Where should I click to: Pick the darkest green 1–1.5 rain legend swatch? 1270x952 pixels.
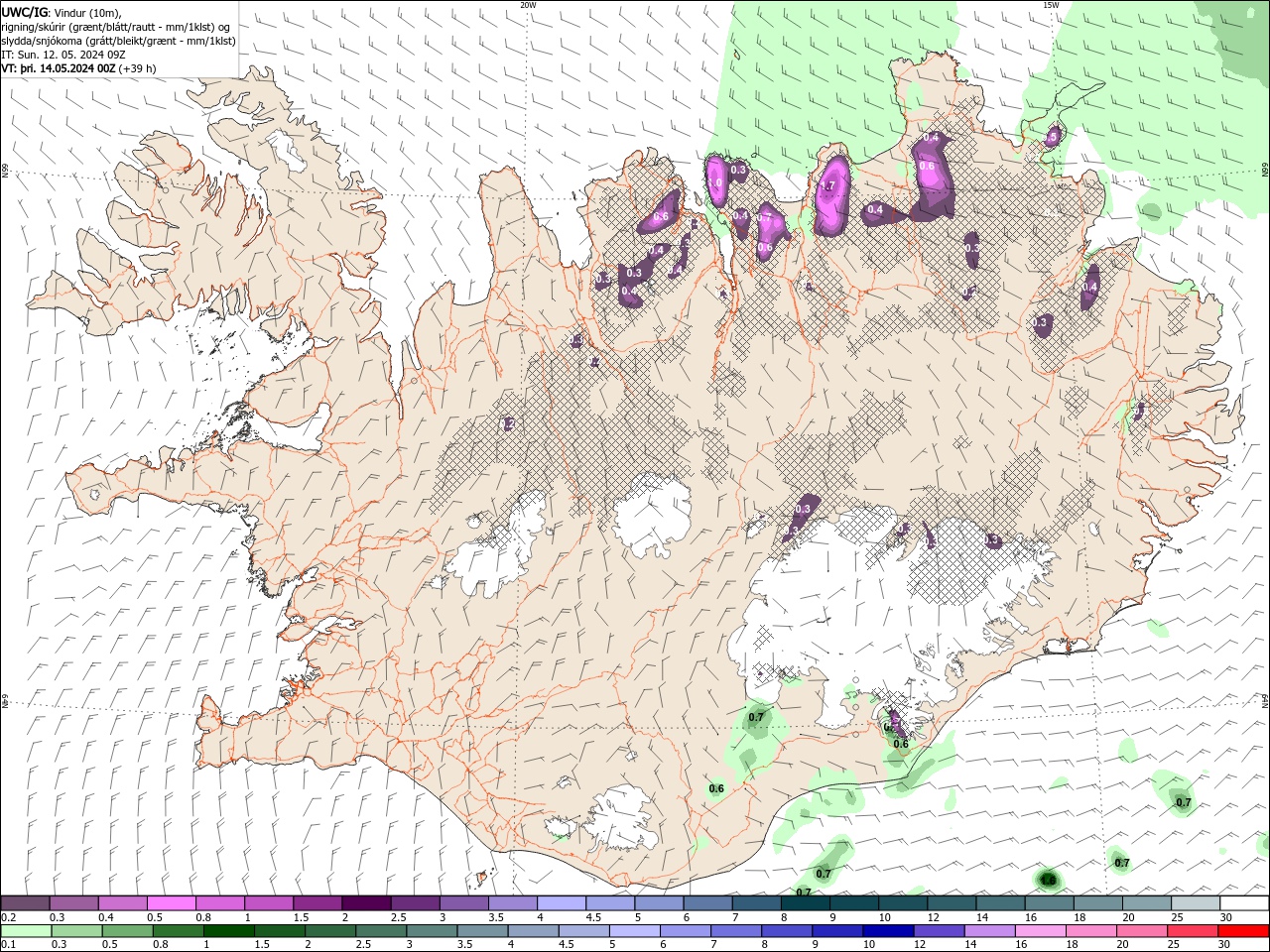229,931
